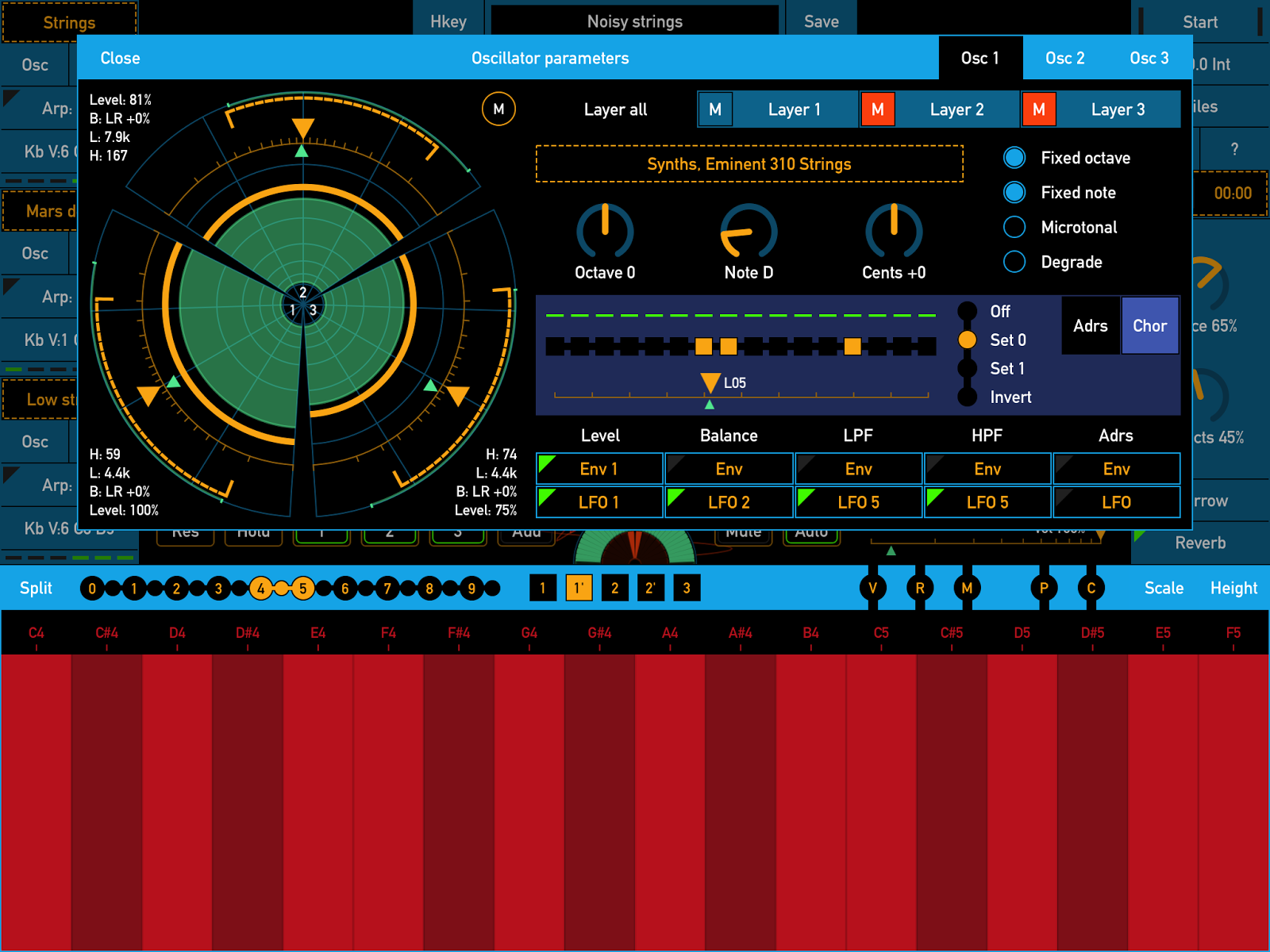The width and height of the screenshot is (1270, 952).
Task: Click the Chor mode button
Action: 1149,325
